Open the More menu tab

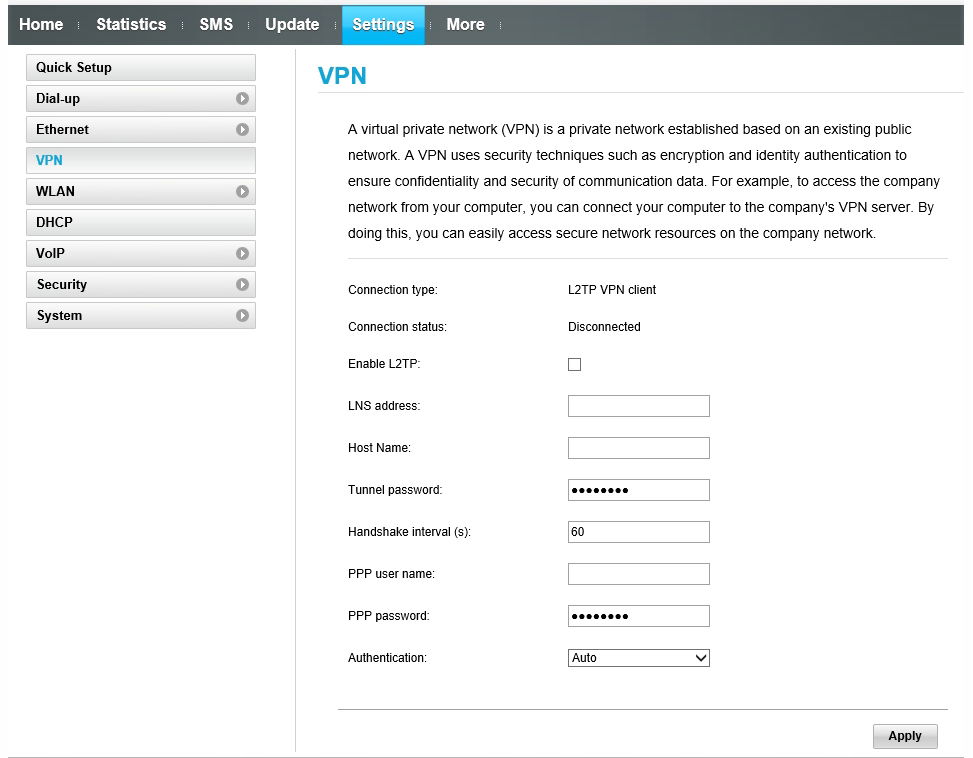tap(465, 24)
